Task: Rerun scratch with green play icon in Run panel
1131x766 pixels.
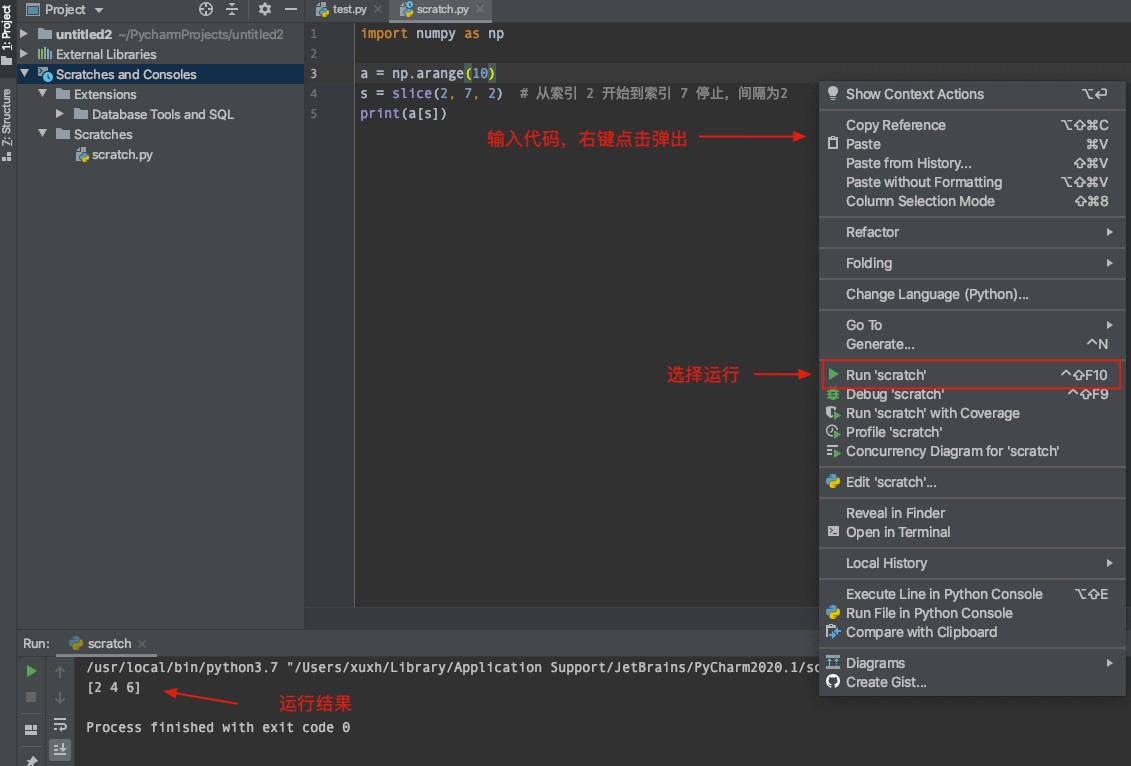Action: click(x=31, y=672)
